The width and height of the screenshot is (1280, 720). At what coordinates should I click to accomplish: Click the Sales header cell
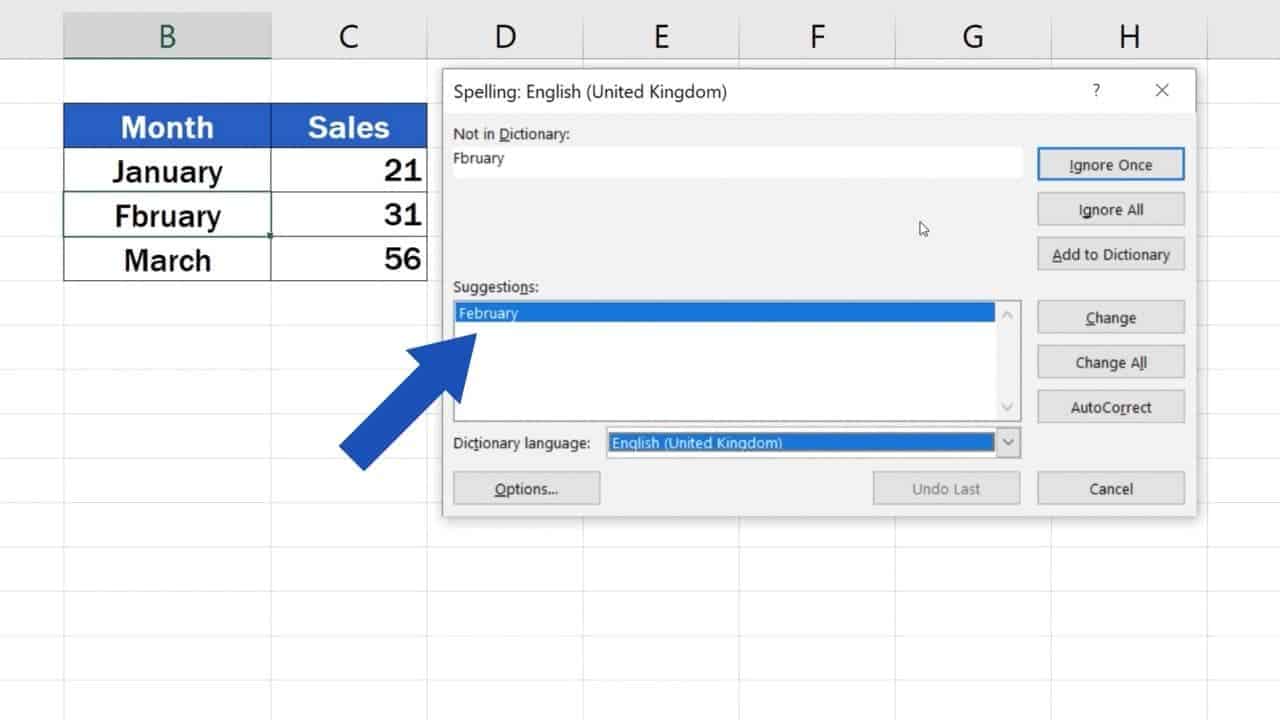tap(348, 126)
